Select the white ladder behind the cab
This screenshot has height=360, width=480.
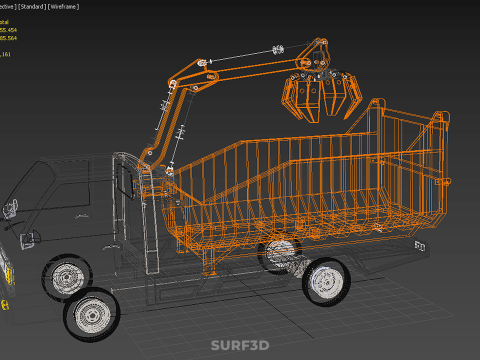point(151,222)
